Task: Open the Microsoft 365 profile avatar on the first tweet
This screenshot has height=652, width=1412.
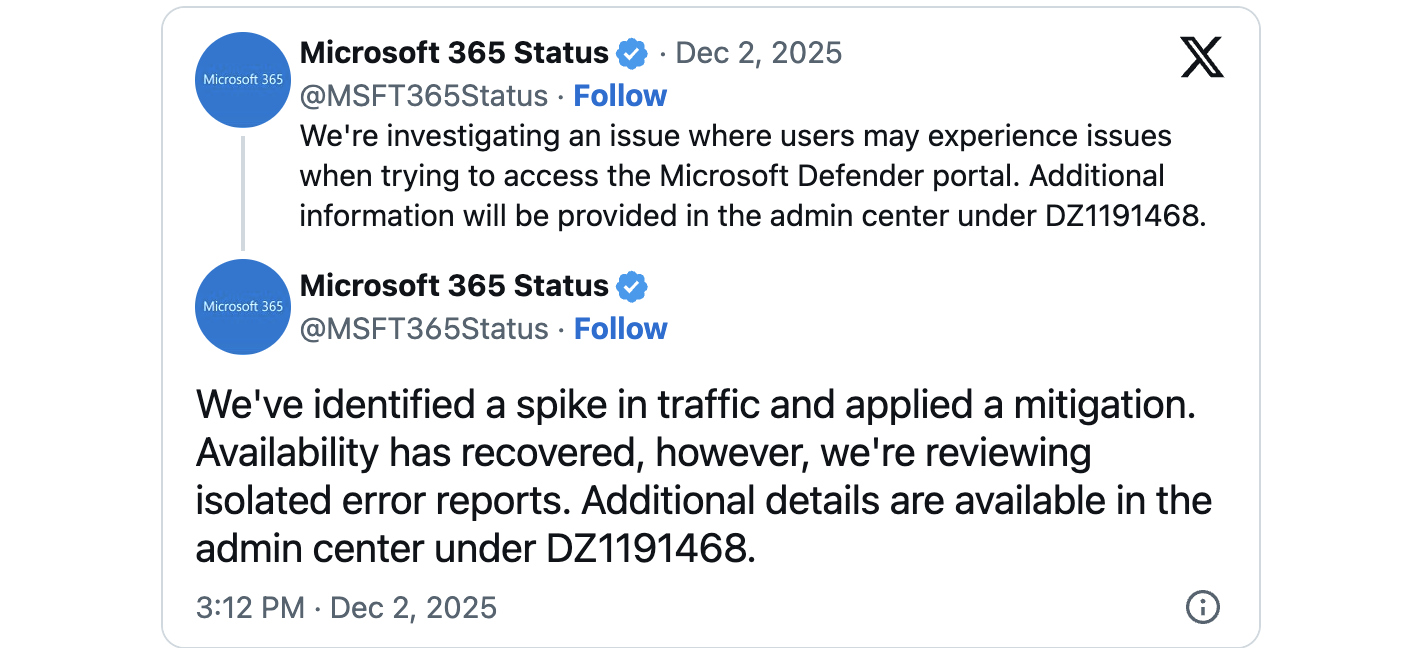Action: pos(242,80)
